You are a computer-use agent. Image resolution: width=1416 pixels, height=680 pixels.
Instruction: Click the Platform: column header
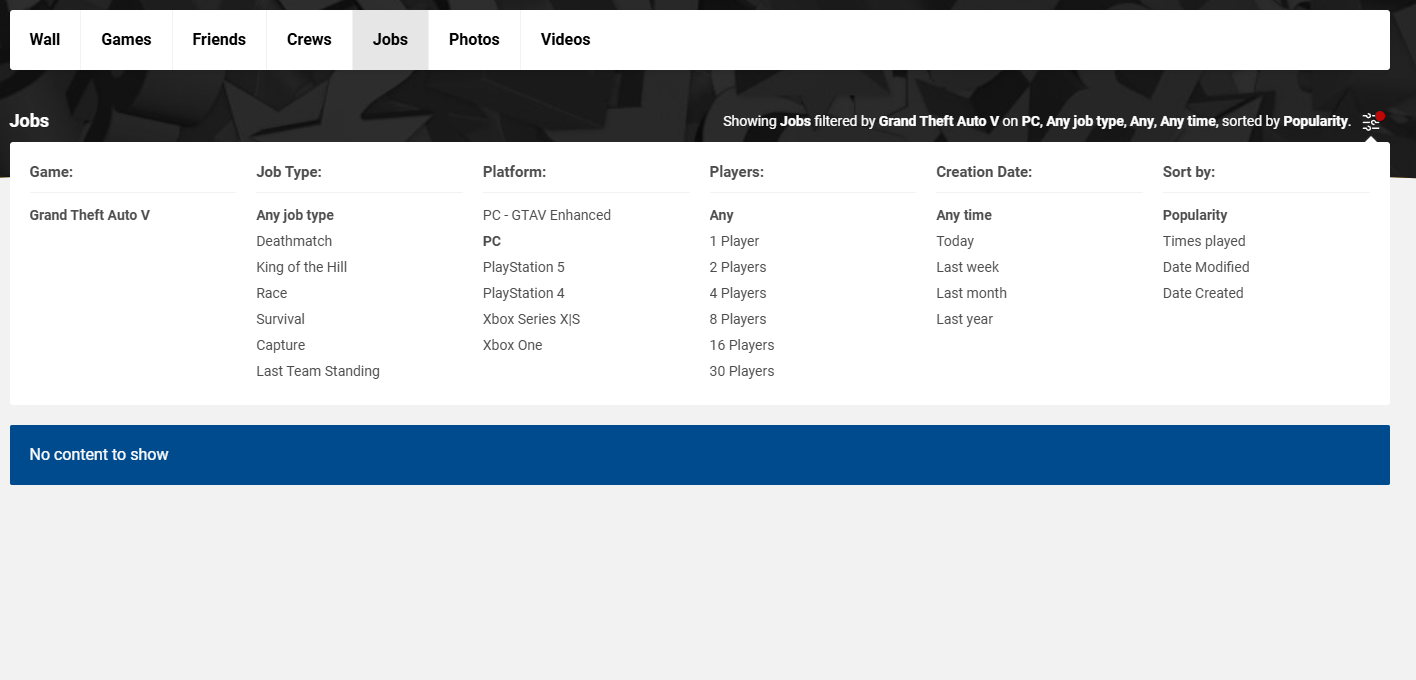(515, 172)
